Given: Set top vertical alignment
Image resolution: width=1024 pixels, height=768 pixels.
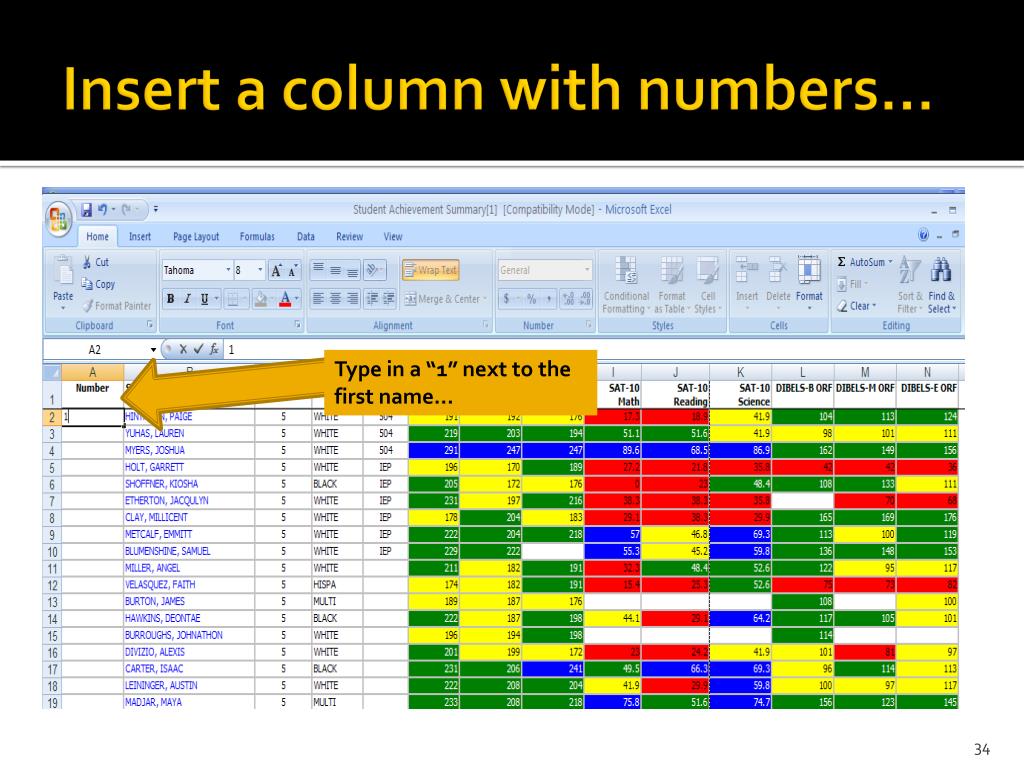Looking at the screenshot, I should 318,269.
